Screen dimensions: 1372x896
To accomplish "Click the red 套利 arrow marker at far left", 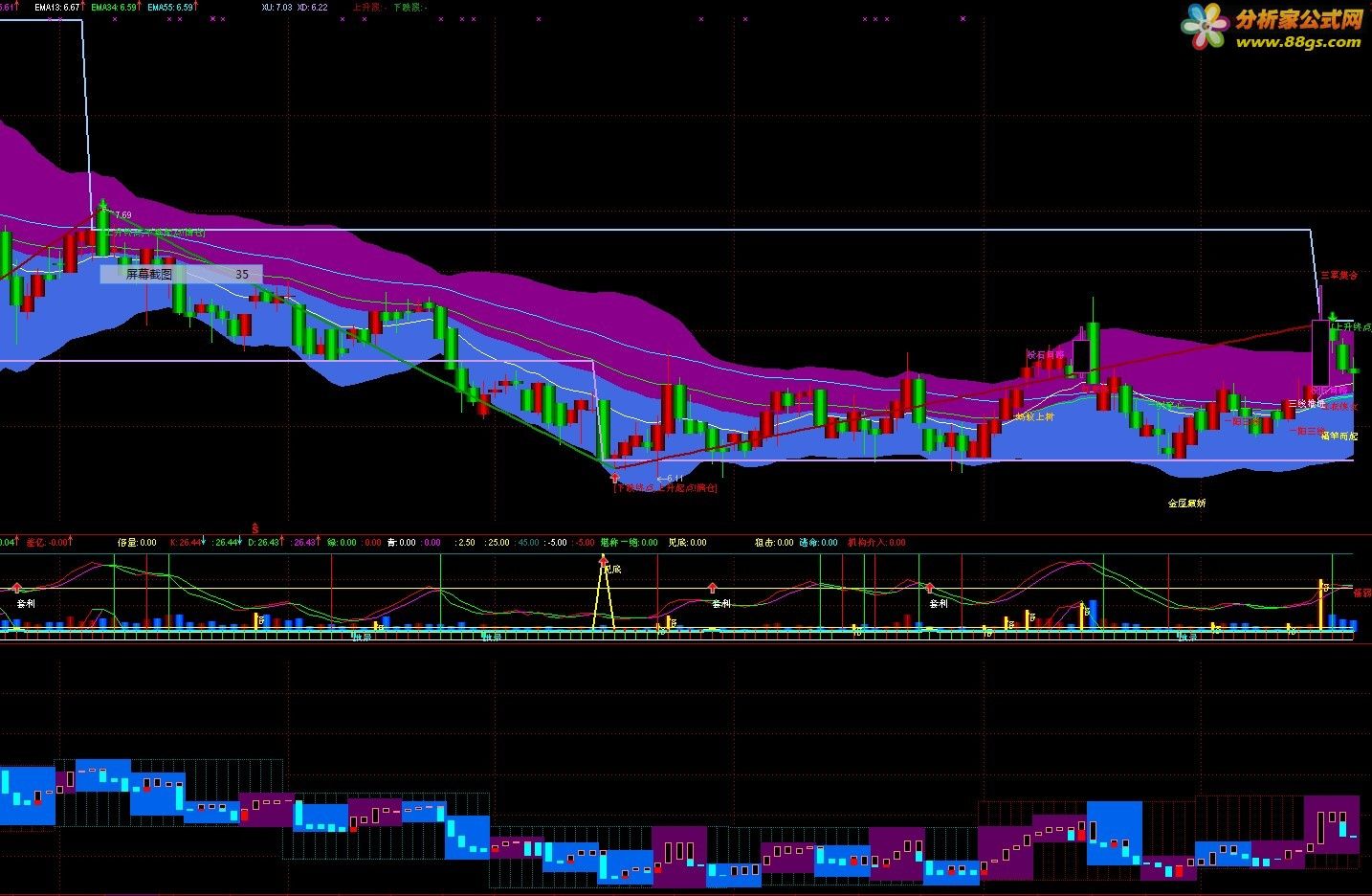I will 16,587.
